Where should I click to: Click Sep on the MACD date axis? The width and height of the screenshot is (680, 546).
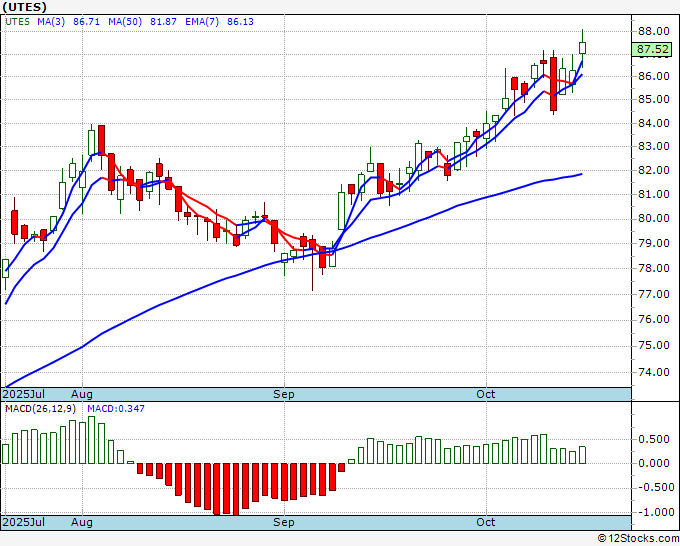(x=284, y=522)
